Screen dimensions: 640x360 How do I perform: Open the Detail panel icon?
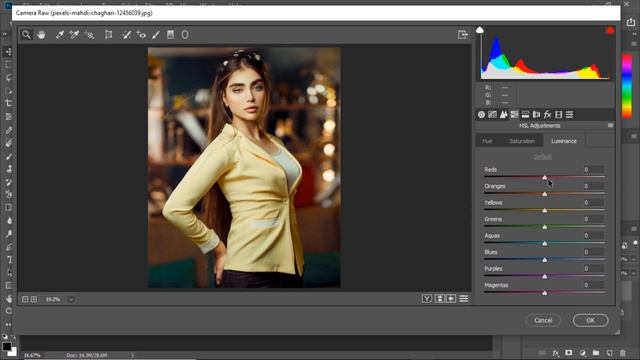tap(504, 115)
